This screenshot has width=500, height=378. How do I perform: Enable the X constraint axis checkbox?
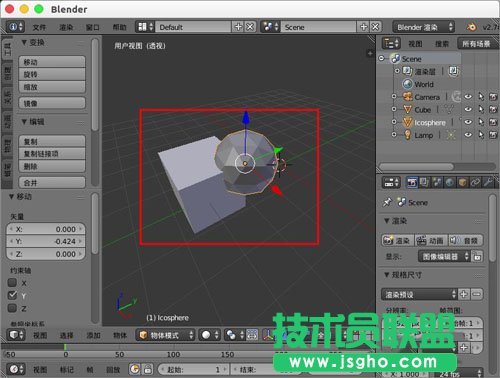12,283
